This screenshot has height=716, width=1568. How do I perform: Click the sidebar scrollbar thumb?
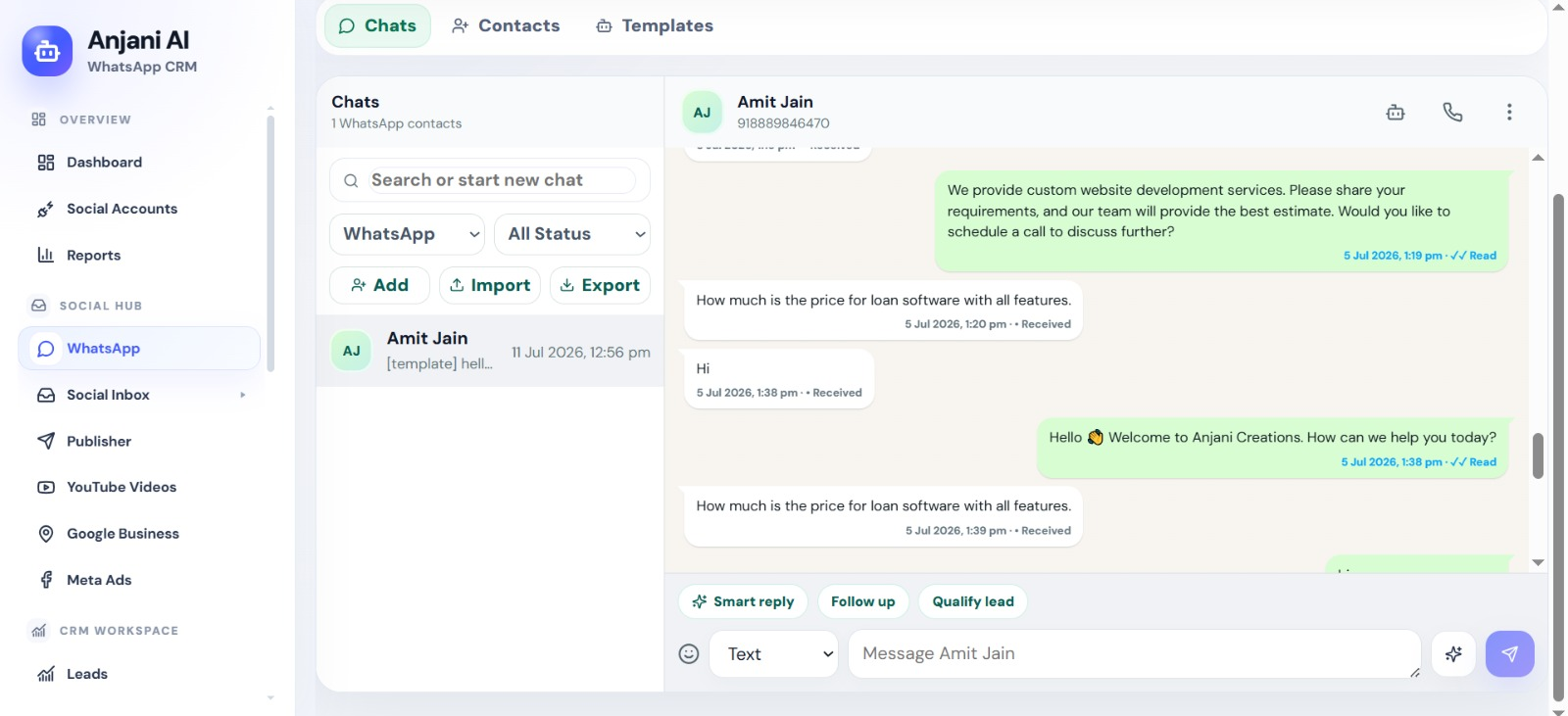point(270,243)
